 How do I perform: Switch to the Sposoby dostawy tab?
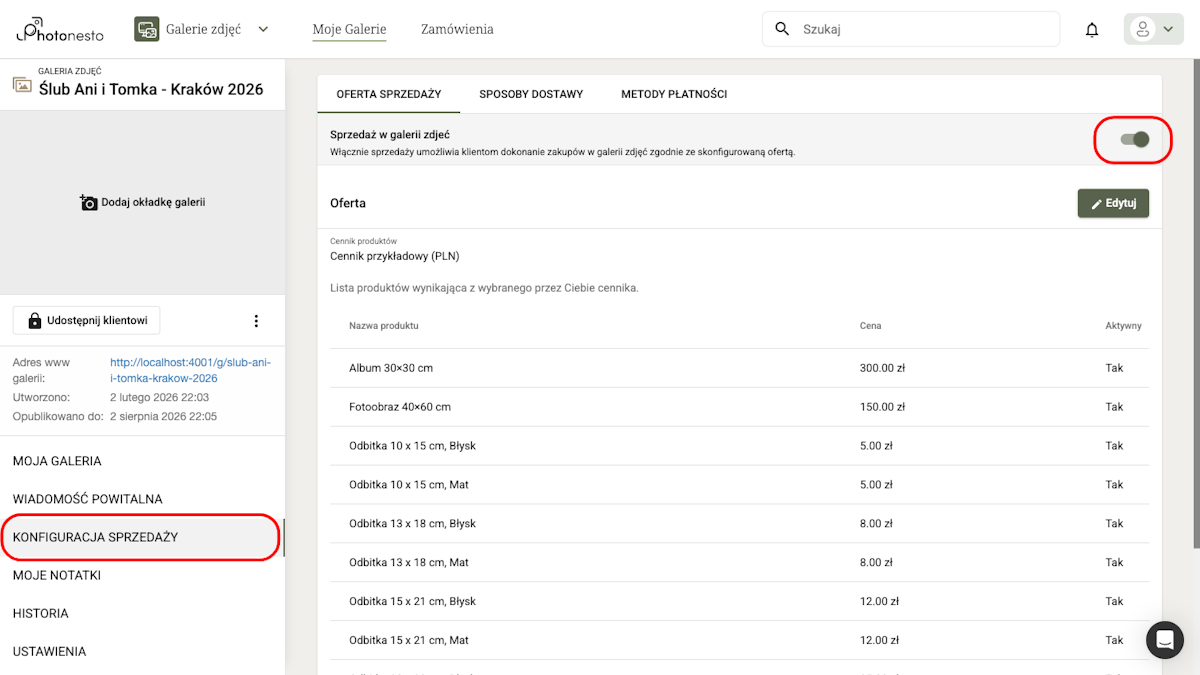(531, 94)
